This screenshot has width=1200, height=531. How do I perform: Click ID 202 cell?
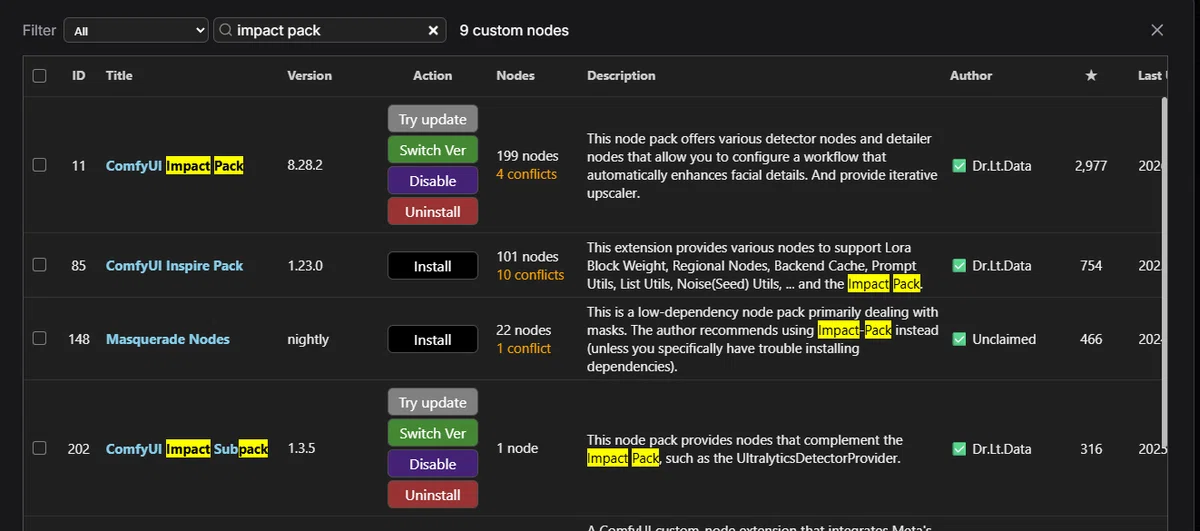pyautogui.click(x=79, y=448)
